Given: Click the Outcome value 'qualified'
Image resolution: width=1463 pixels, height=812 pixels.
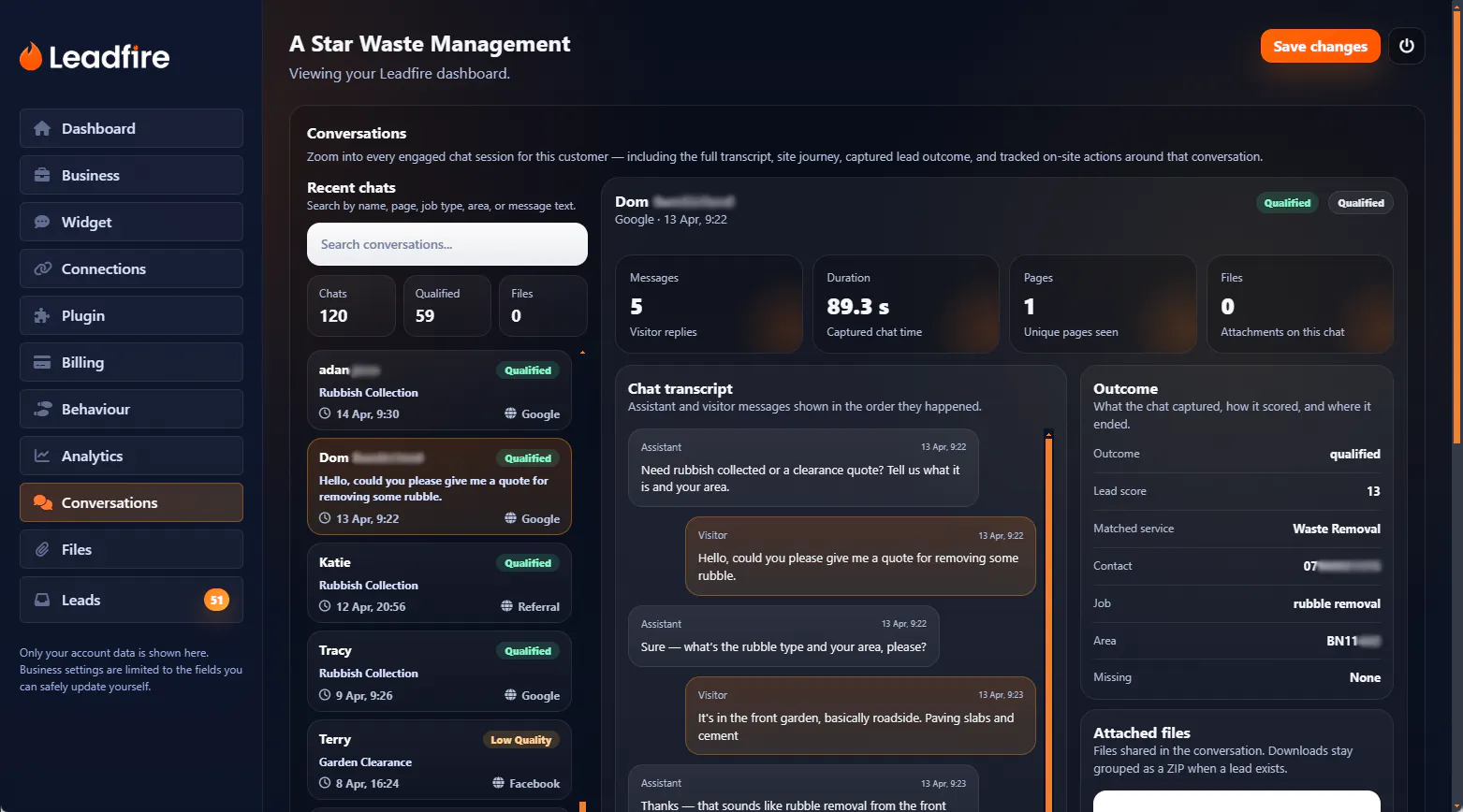Looking at the screenshot, I should pos(1354,454).
